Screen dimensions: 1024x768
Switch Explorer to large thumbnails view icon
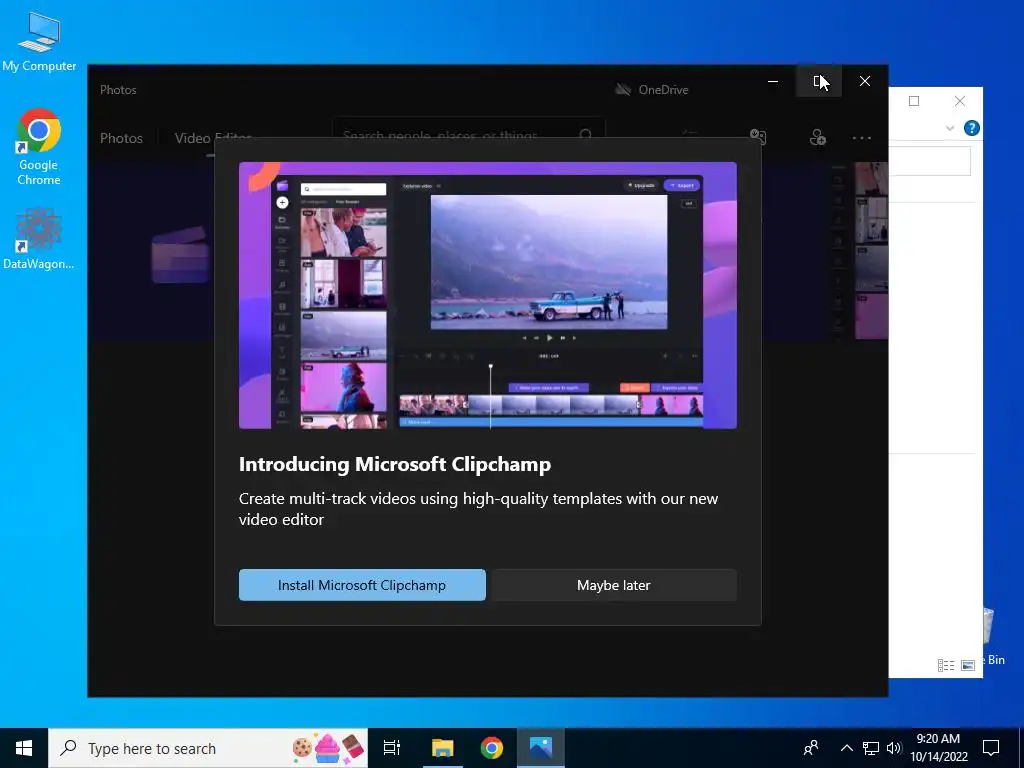click(x=968, y=665)
